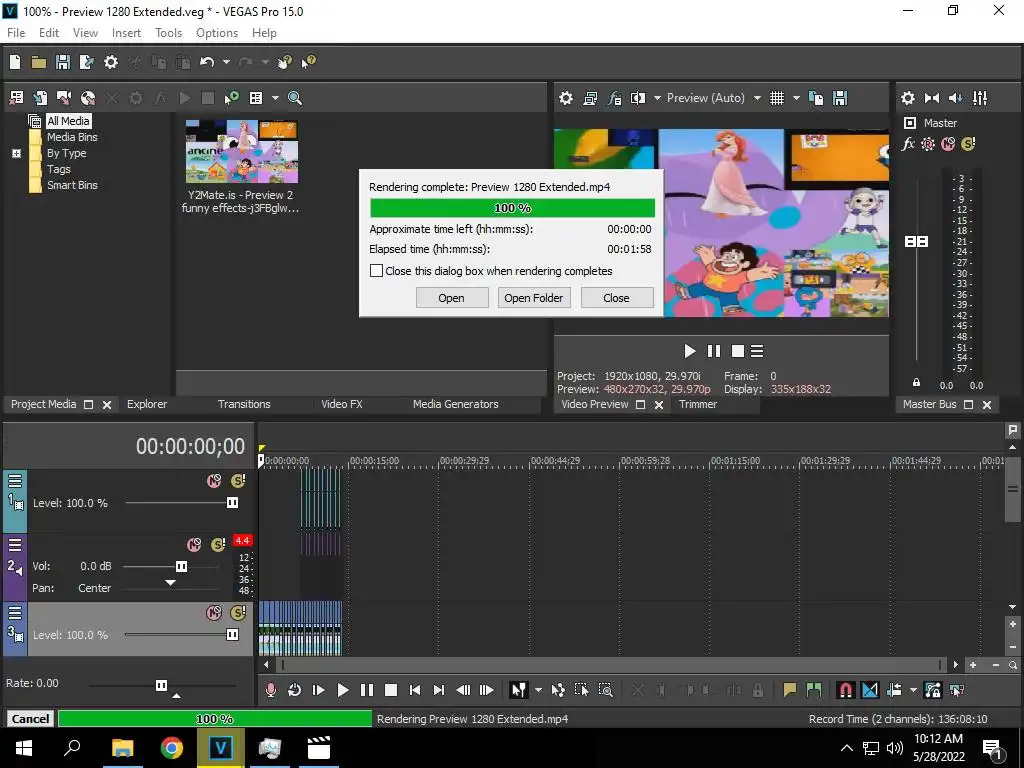Click Open Folder in the render dialog
The image size is (1024, 768).
coord(534,298)
